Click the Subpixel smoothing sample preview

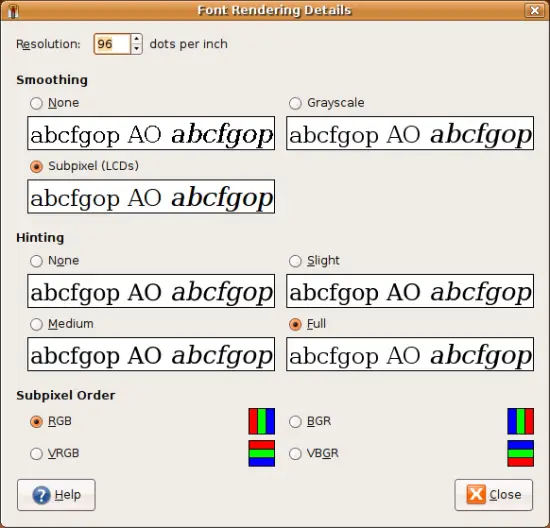(x=151, y=196)
